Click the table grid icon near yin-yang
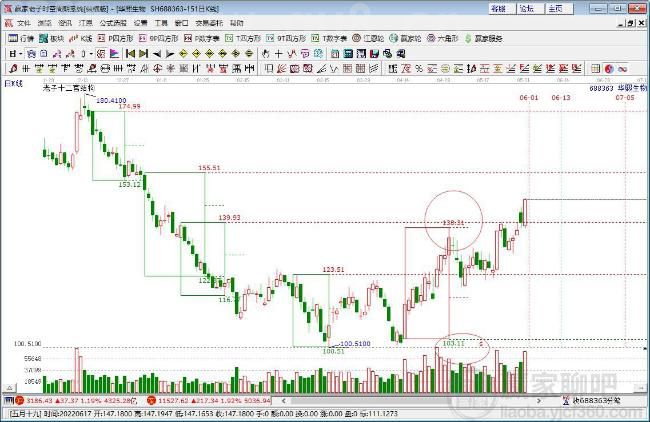This screenshot has width=650, height=422. [596, 68]
